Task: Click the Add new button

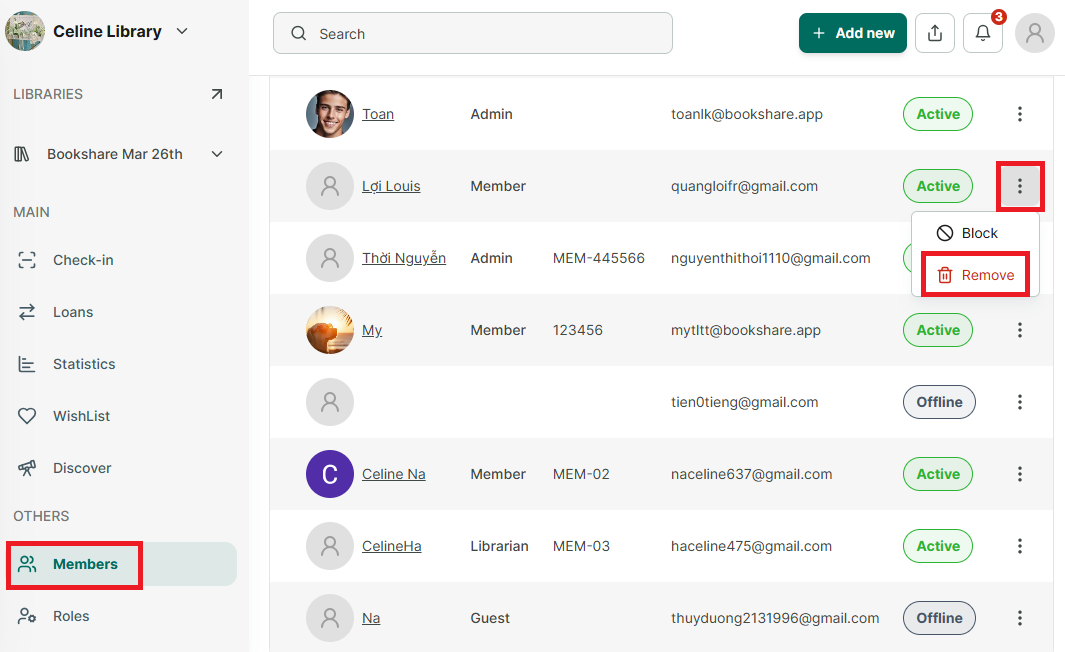Action: (x=852, y=33)
